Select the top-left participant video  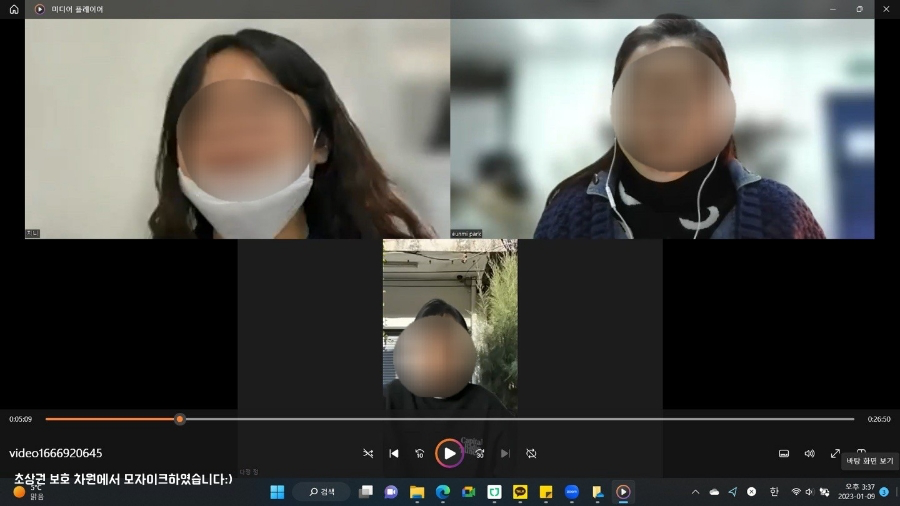pyautogui.click(x=237, y=129)
